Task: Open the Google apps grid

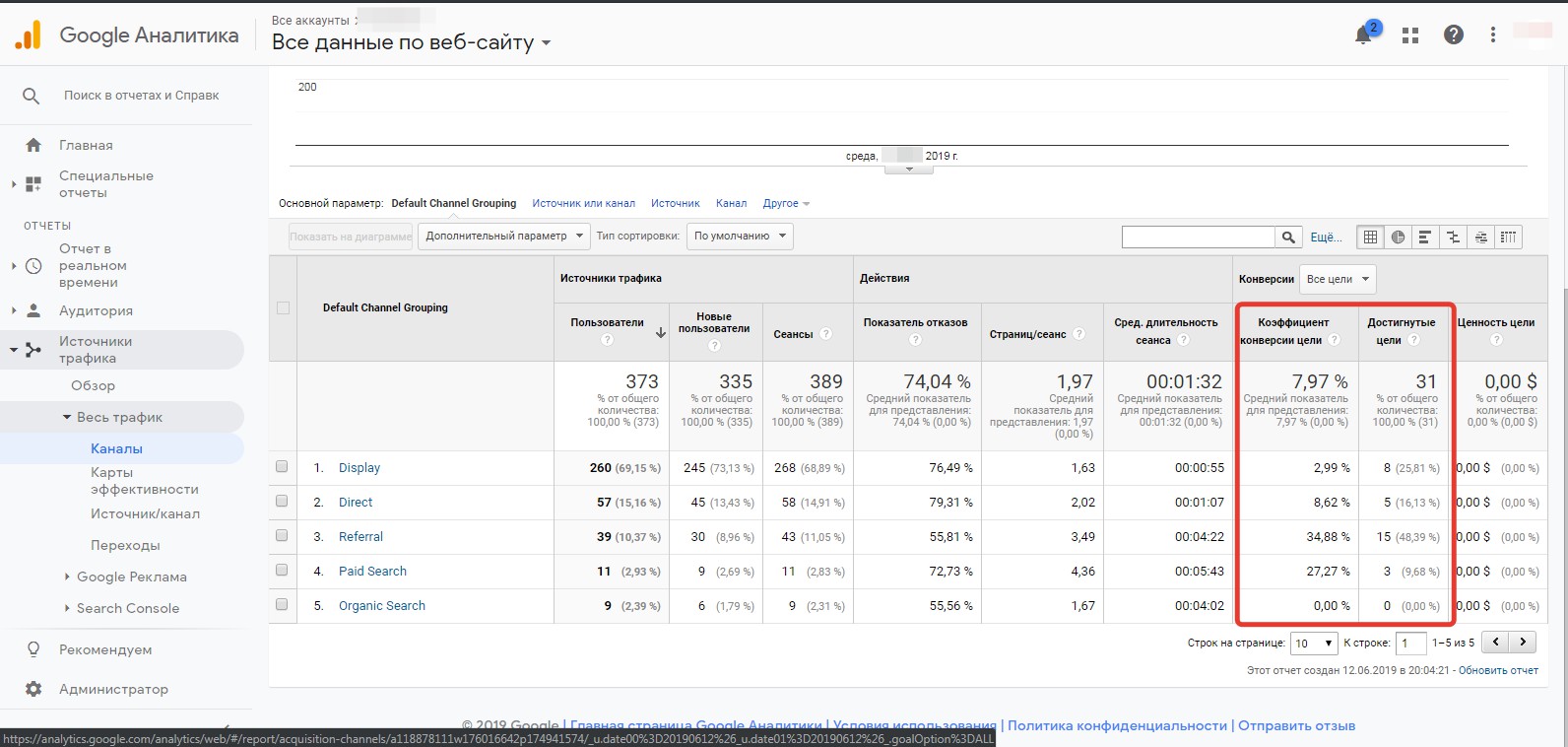Action: (x=1410, y=35)
